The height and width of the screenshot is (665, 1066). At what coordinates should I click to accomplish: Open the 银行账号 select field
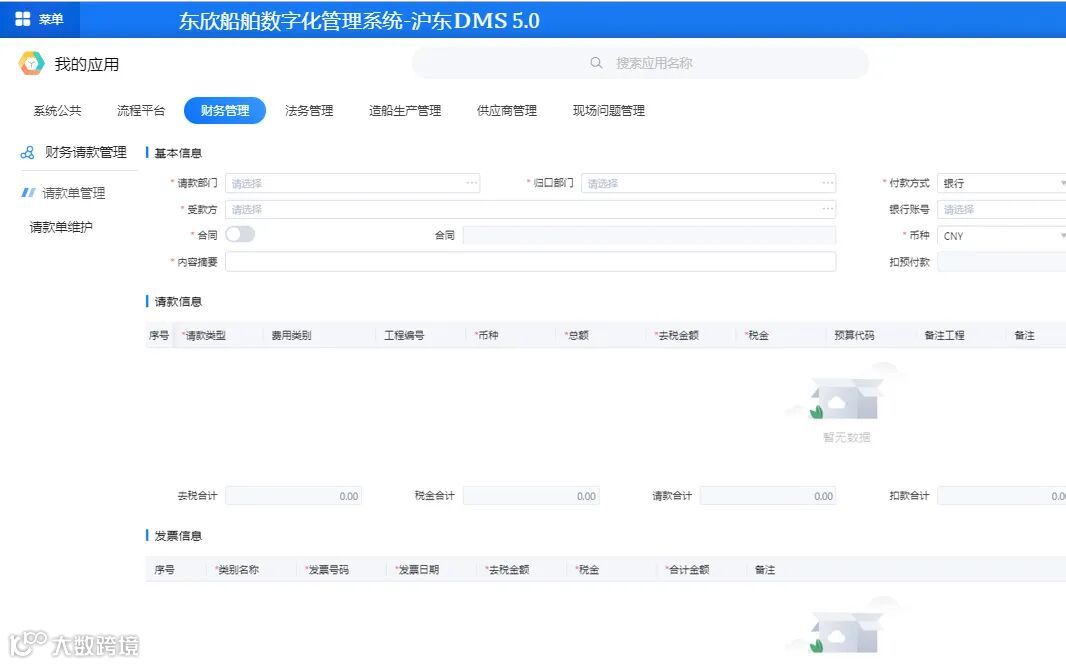tap(1001, 209)
